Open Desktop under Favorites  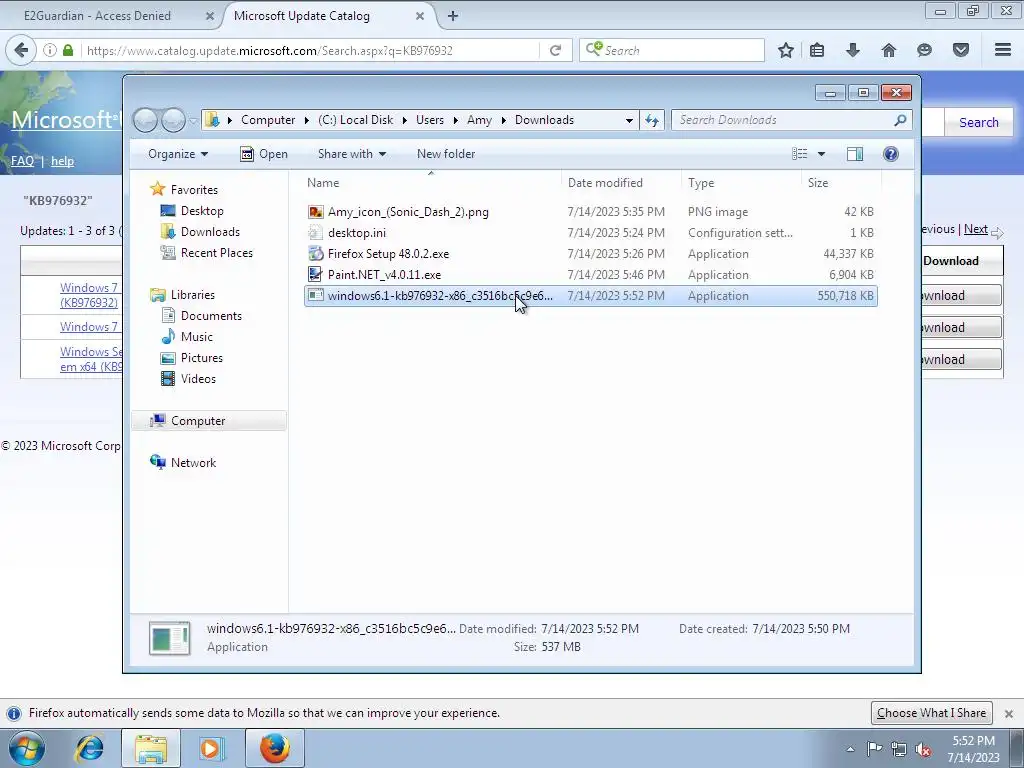tap(202, 211)
